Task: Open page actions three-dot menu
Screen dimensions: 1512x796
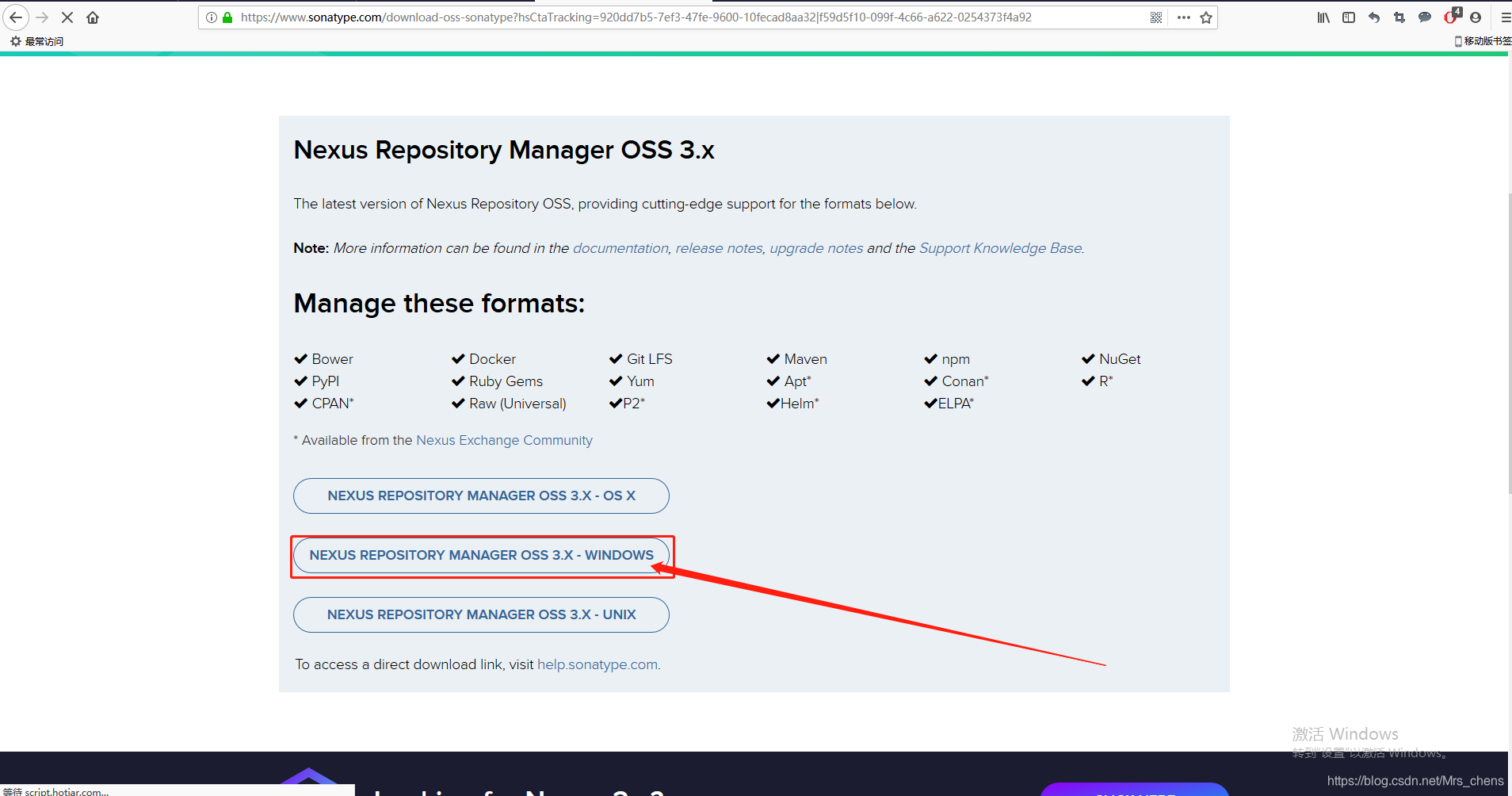Action: tap(1184, 17)
